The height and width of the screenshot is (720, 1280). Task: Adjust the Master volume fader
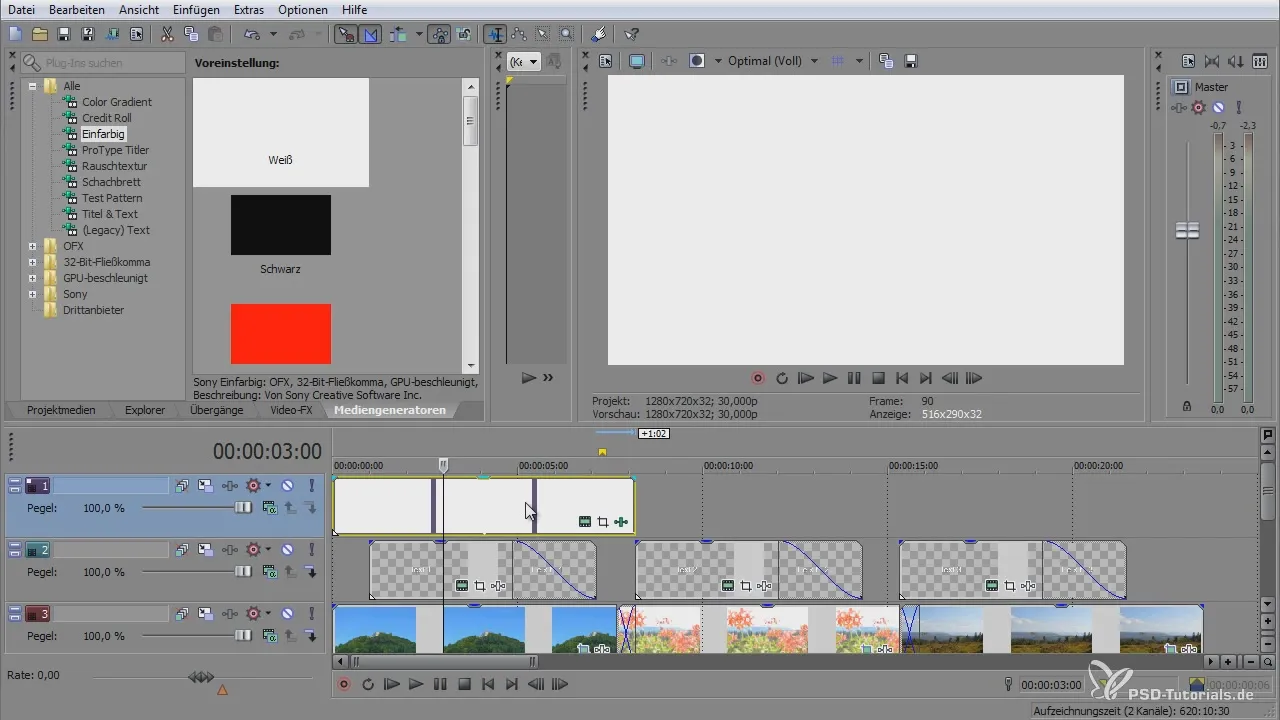pyautogui.click(x=1187, y=230)
